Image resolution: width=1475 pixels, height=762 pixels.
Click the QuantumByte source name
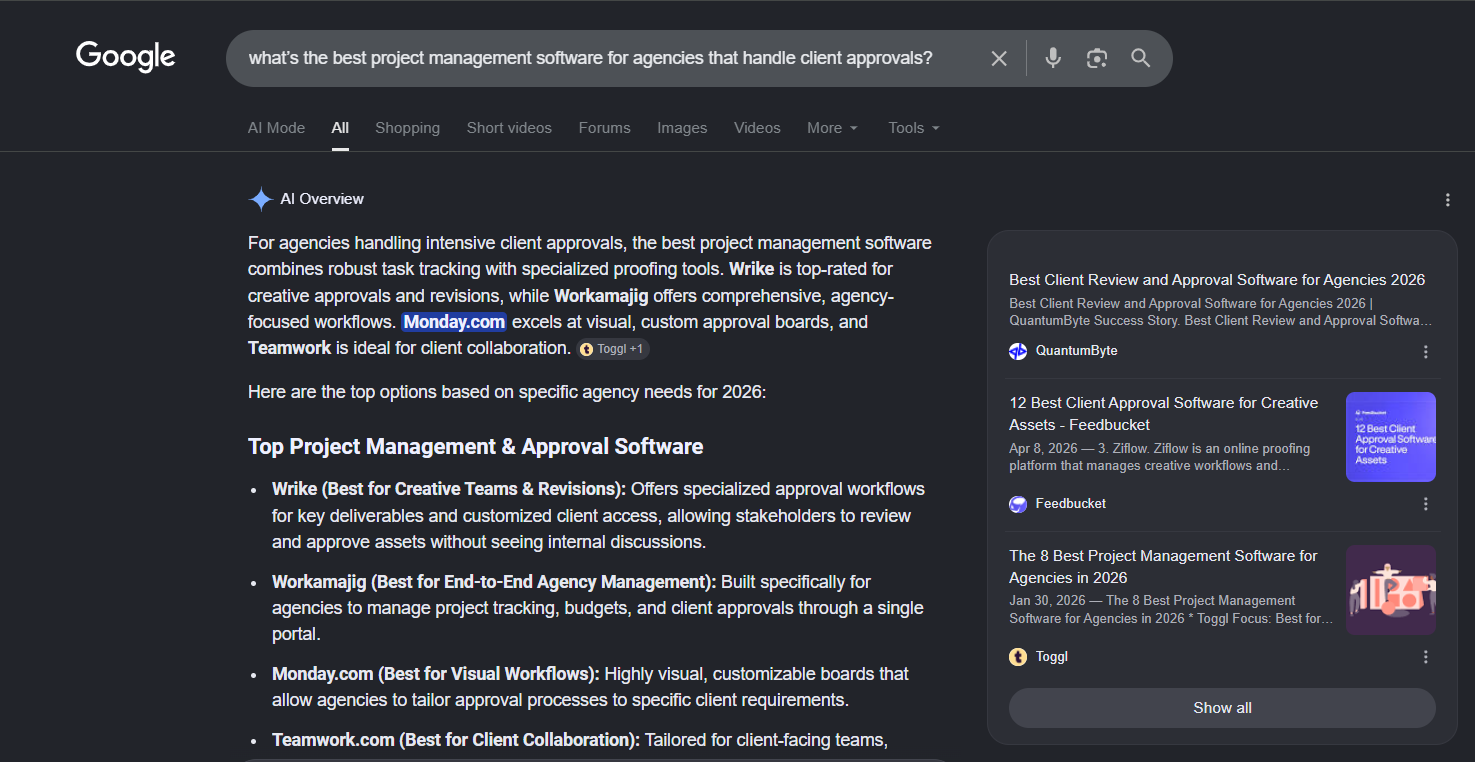[x=1076, y=351]
